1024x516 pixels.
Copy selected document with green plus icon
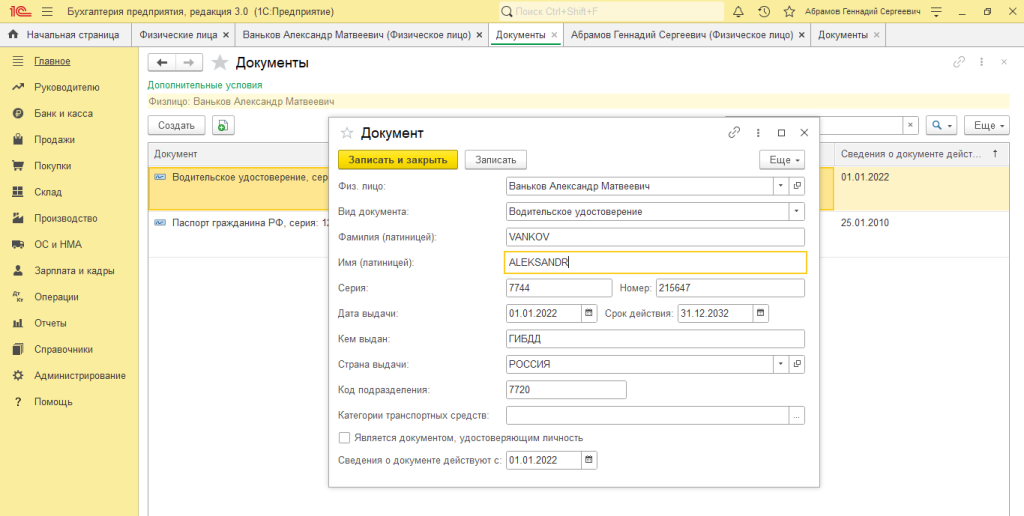[223, 125]
